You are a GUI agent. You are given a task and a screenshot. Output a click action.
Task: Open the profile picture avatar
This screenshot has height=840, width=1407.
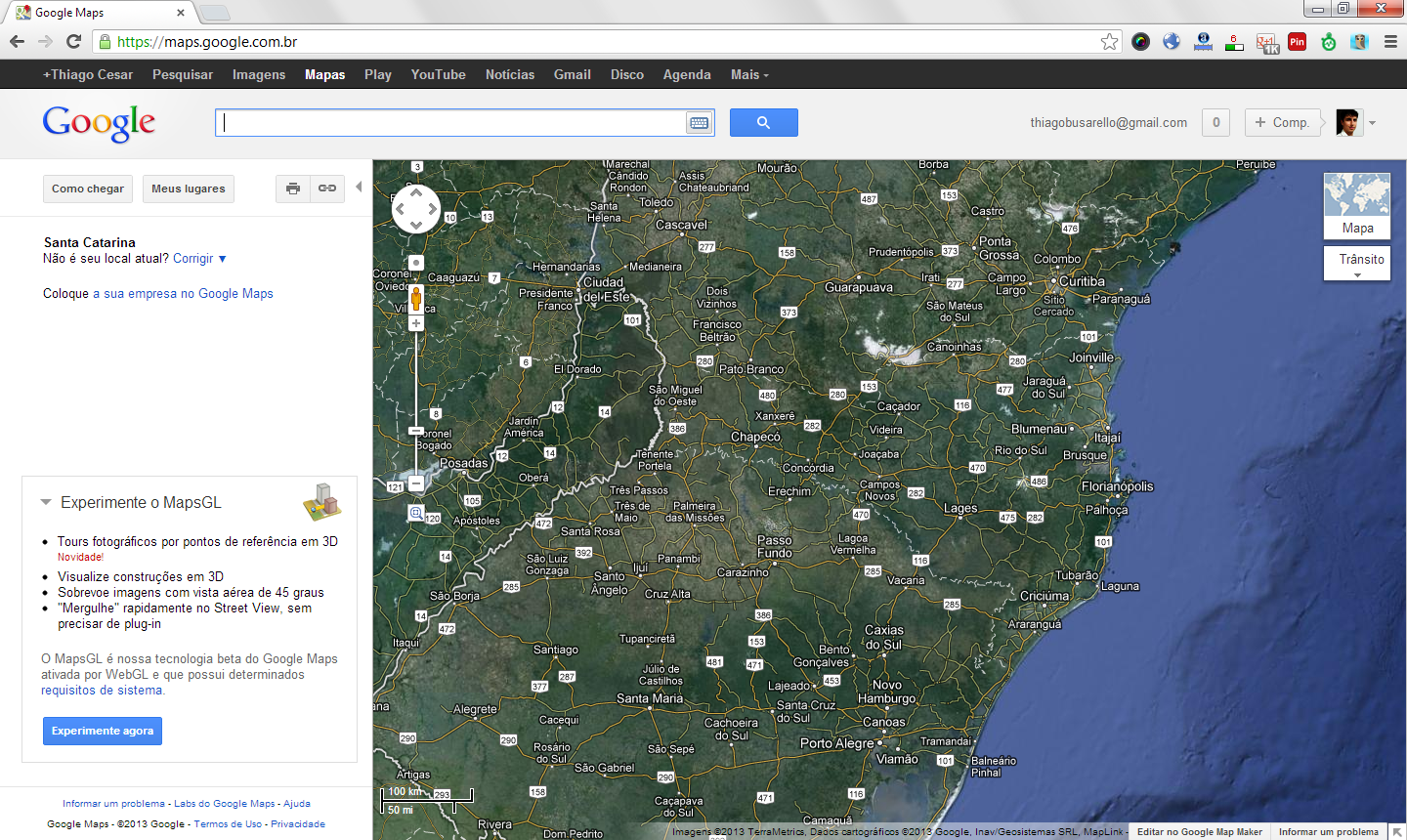tap(1348, 122)
